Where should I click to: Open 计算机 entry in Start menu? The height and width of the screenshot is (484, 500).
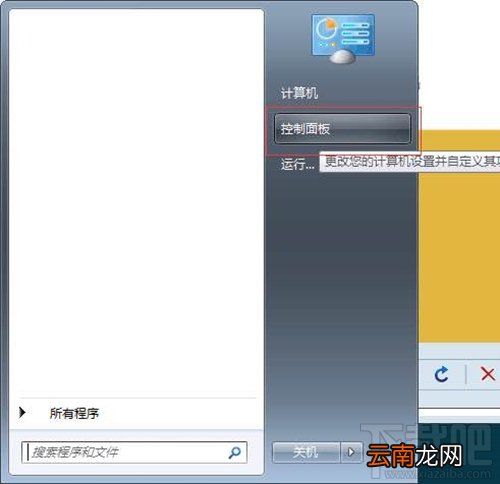coord(299,93)
